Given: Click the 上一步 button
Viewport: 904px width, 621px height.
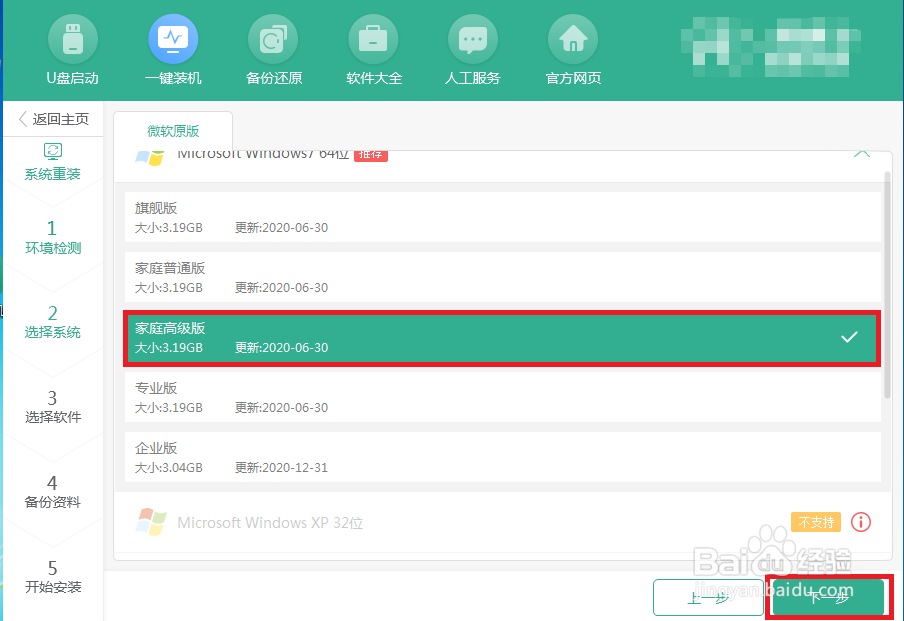Looking at the screenshot, I should (x=708, y=598).
